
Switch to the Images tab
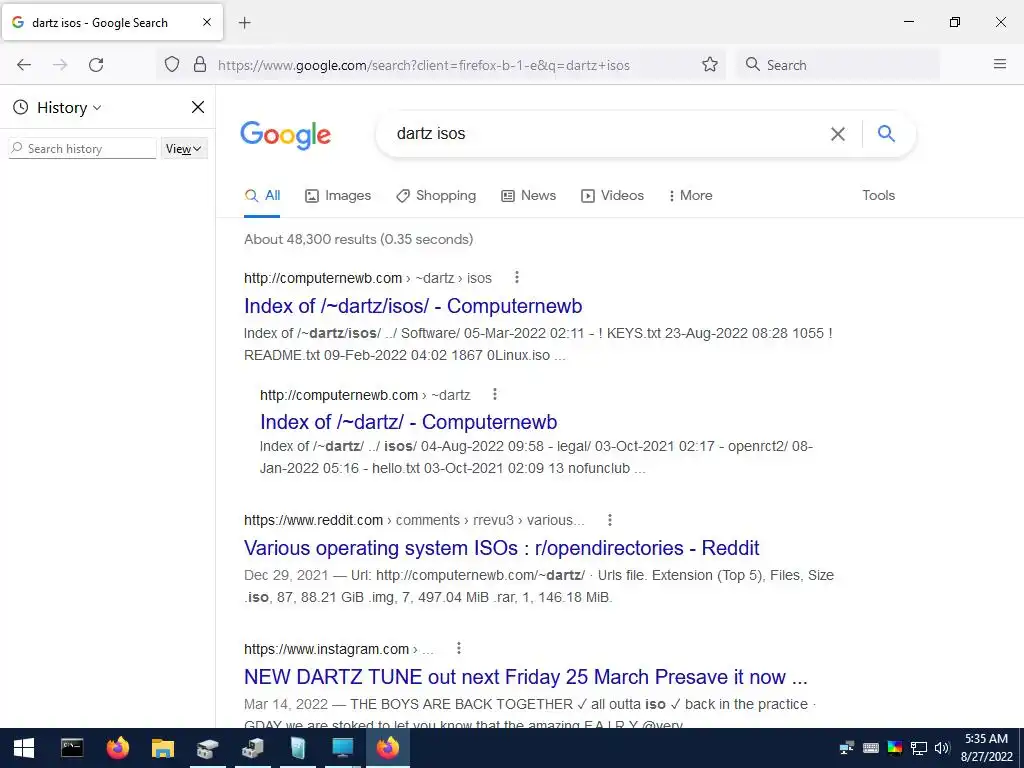(x=338, y=195)
